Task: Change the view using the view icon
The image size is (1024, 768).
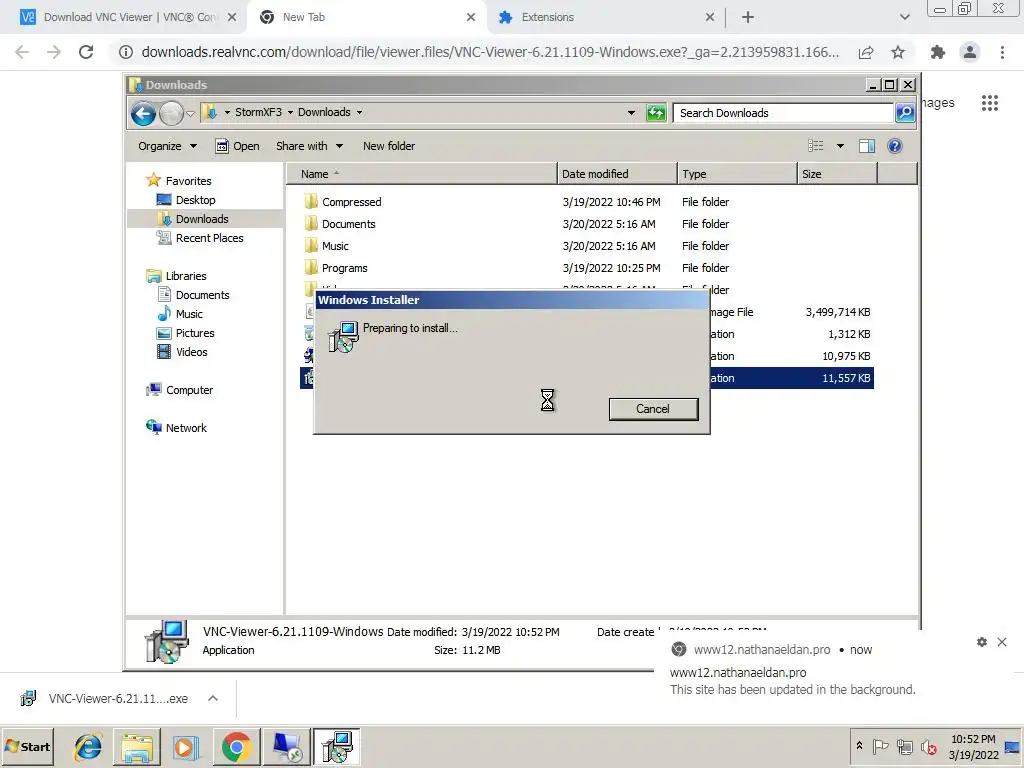Action: [x=816, y=146]
